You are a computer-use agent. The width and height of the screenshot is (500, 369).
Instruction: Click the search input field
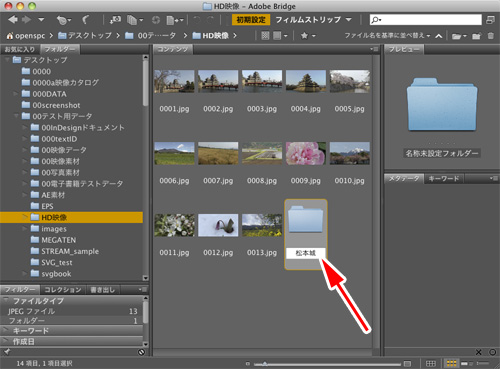coord(426,20)
